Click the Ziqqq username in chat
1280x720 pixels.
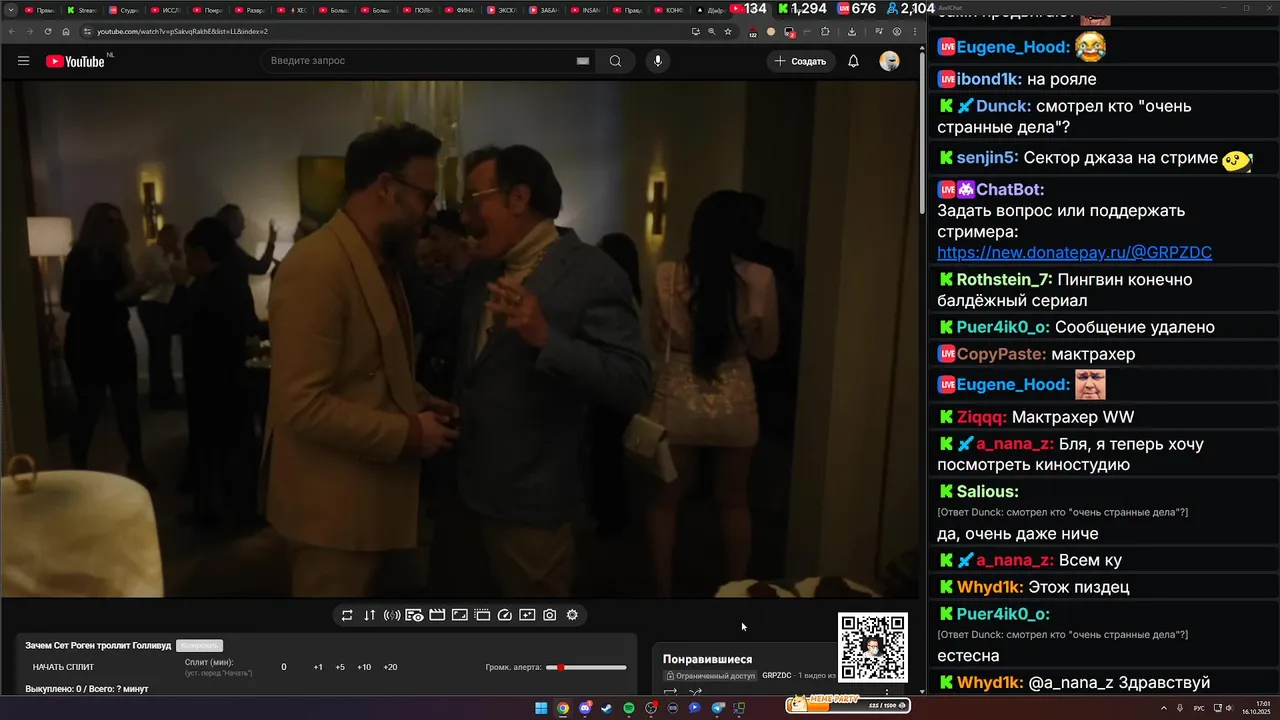point(982,417)
